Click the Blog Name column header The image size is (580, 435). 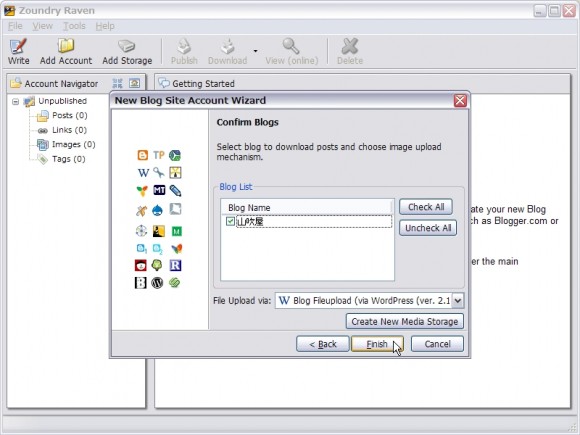(307, 208)
